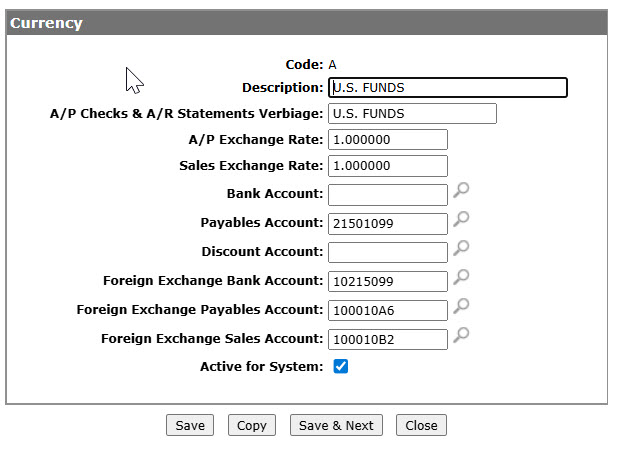Open Payables Account search magnifier

[x=461, y=219]
